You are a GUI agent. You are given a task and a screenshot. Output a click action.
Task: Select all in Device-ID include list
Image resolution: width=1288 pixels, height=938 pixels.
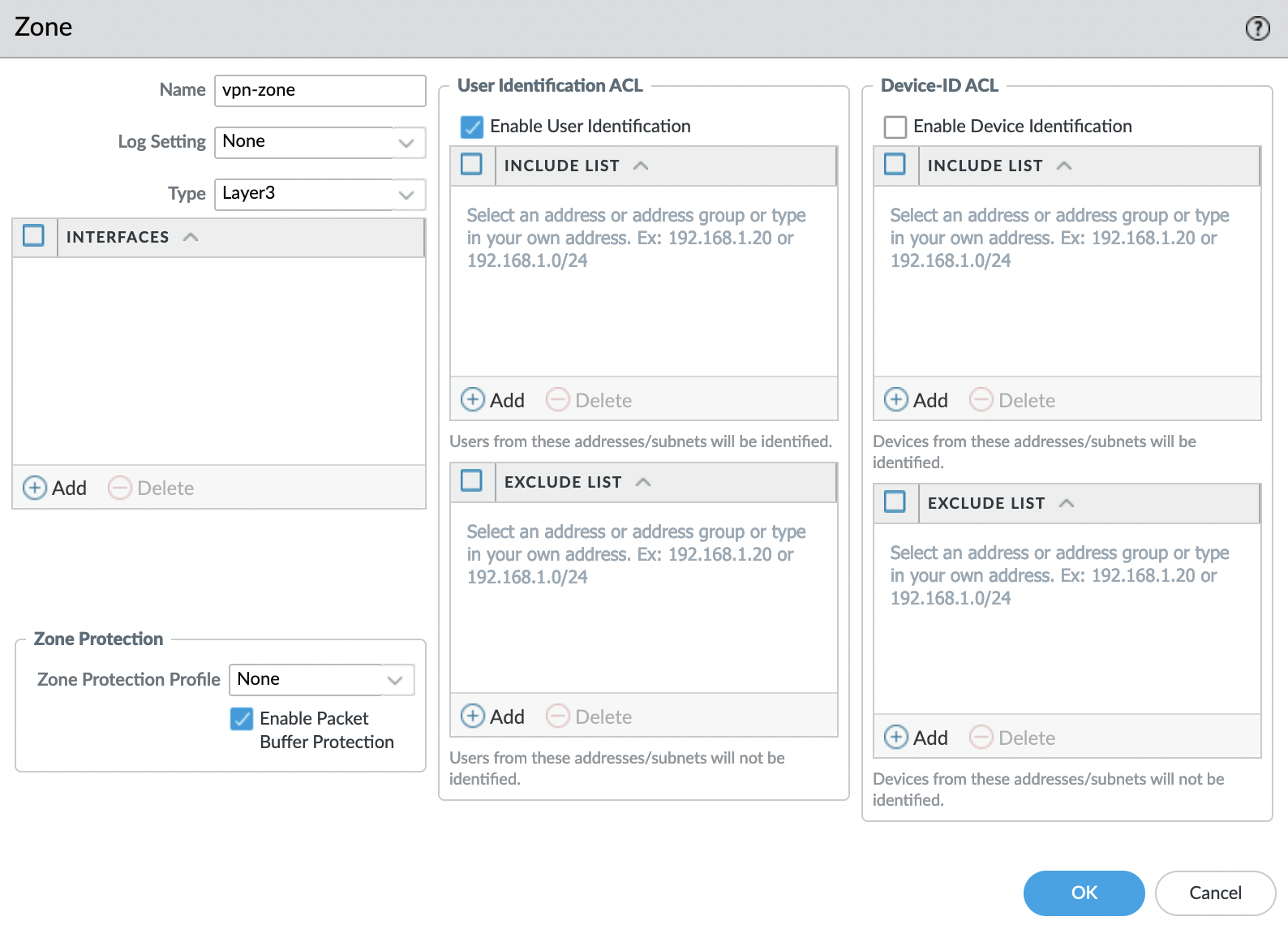coord(895,165)
